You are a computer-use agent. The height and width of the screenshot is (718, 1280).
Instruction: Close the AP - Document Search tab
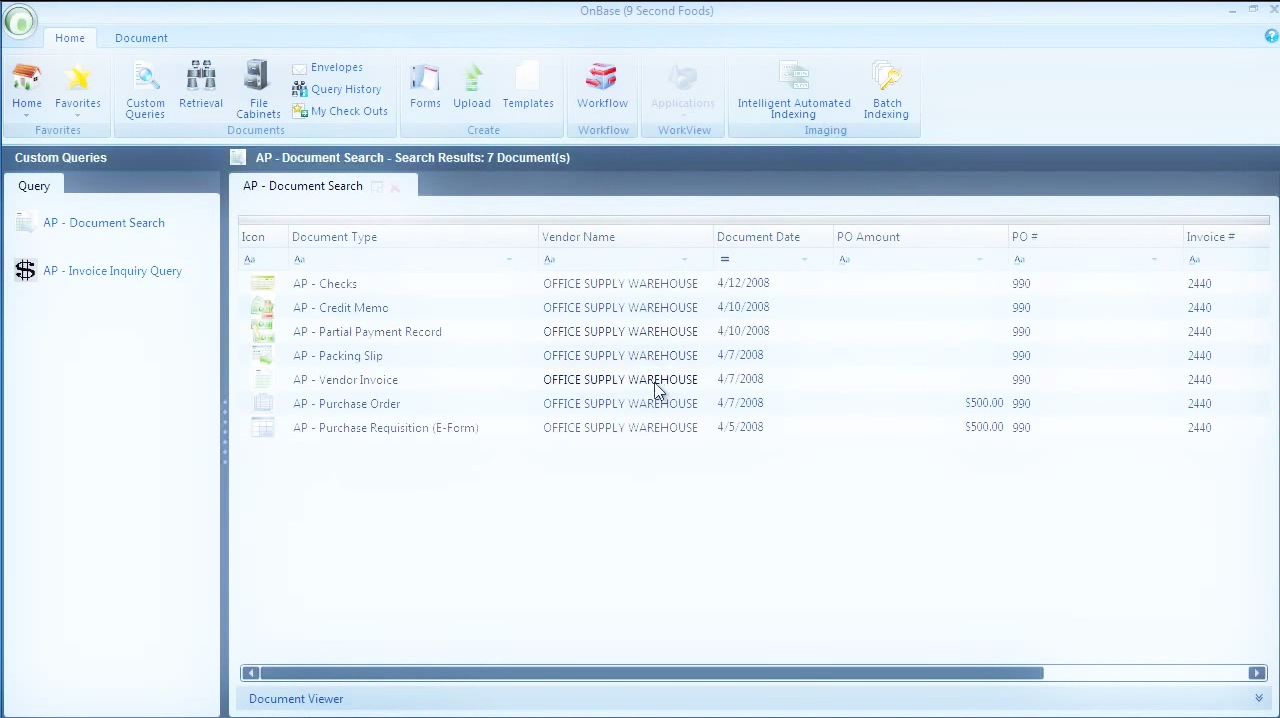click(395, 187)
